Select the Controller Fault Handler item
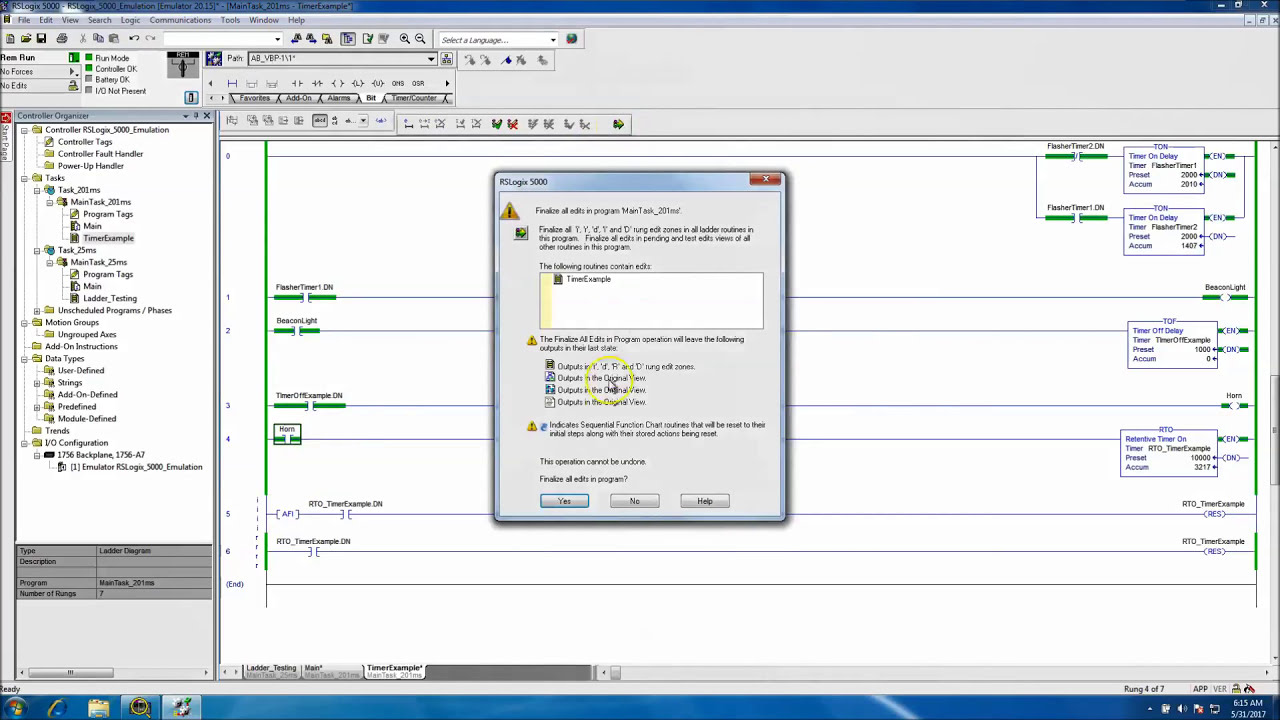1280x720 pixels. coord(100,154)
